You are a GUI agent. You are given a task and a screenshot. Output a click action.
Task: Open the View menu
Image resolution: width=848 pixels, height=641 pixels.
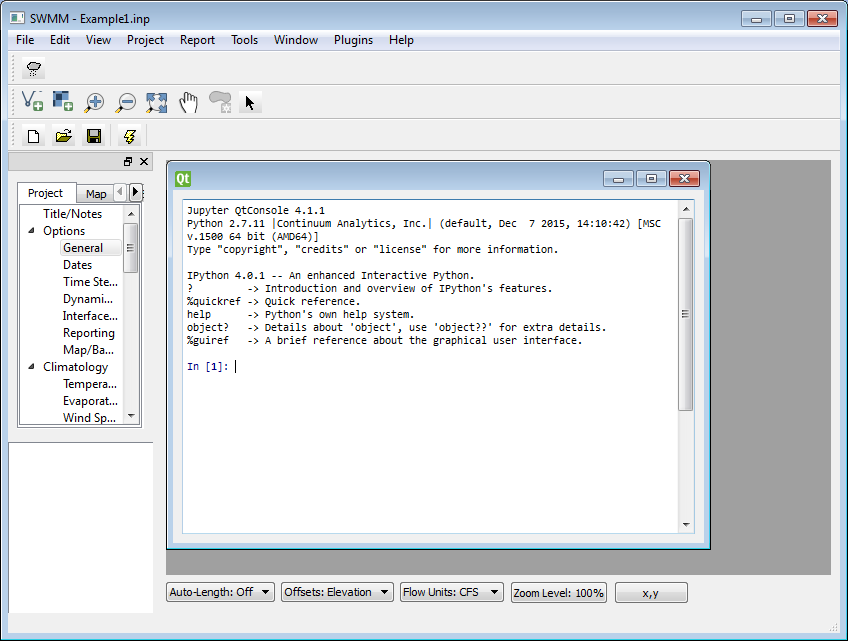(x=98, y=40)
